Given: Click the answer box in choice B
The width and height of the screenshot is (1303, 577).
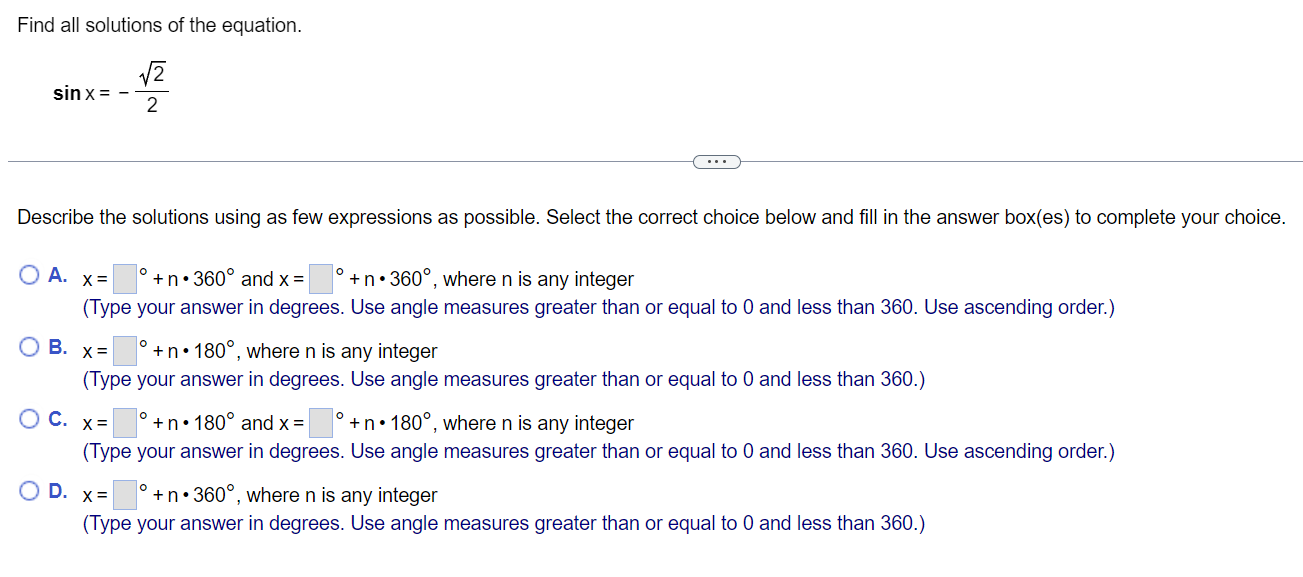Looking at the screenshot, I should coord(123,349).
